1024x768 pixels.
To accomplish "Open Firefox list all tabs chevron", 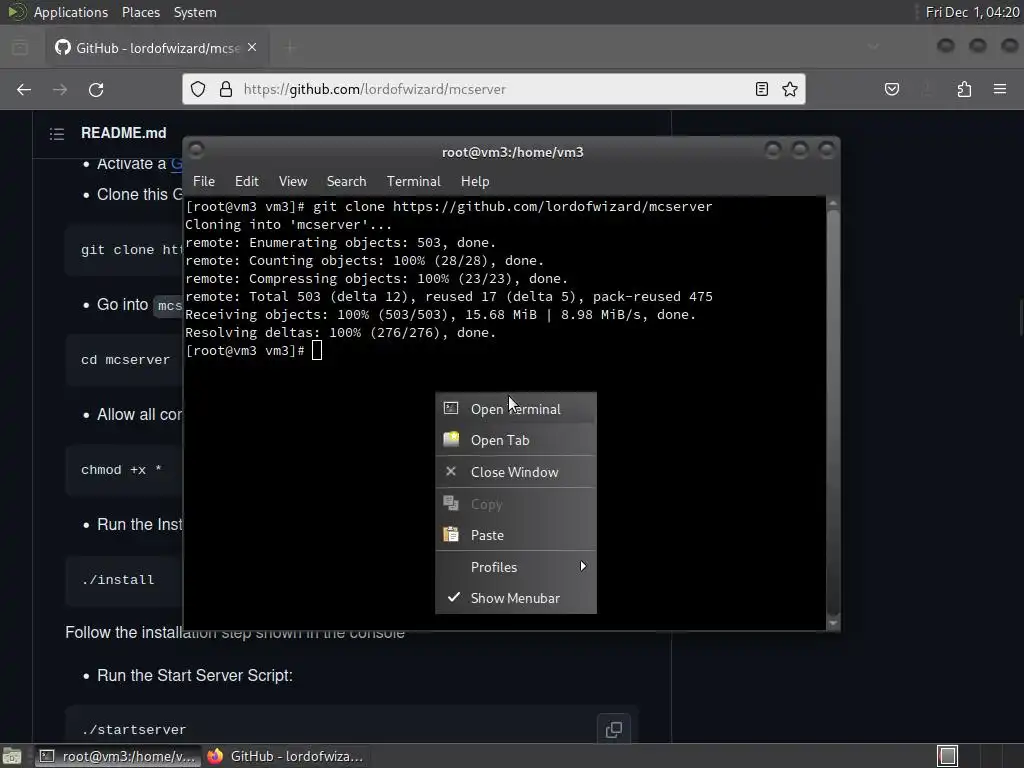I will [873, 47].
